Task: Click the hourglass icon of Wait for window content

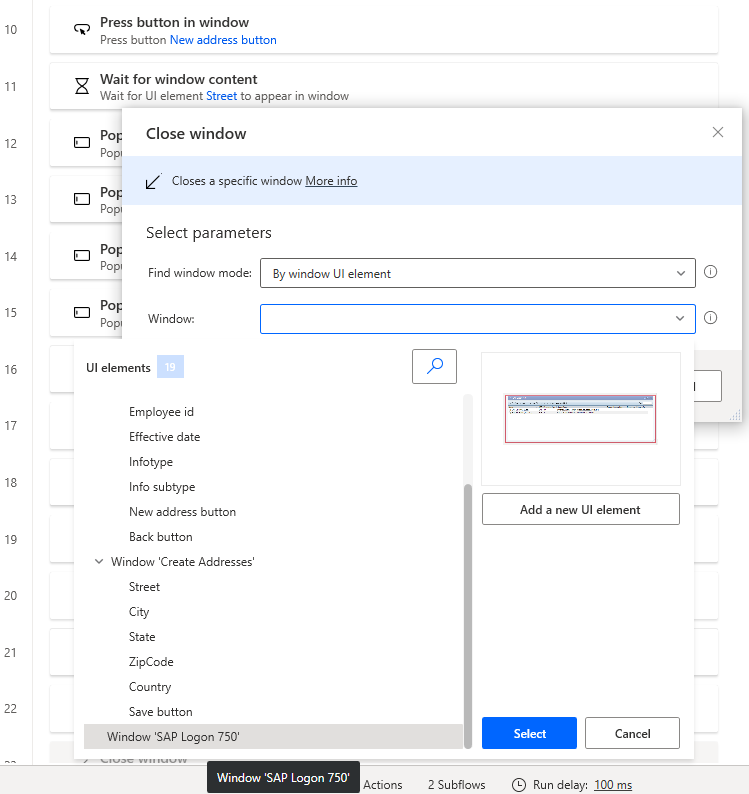Action: coord(82,86)
